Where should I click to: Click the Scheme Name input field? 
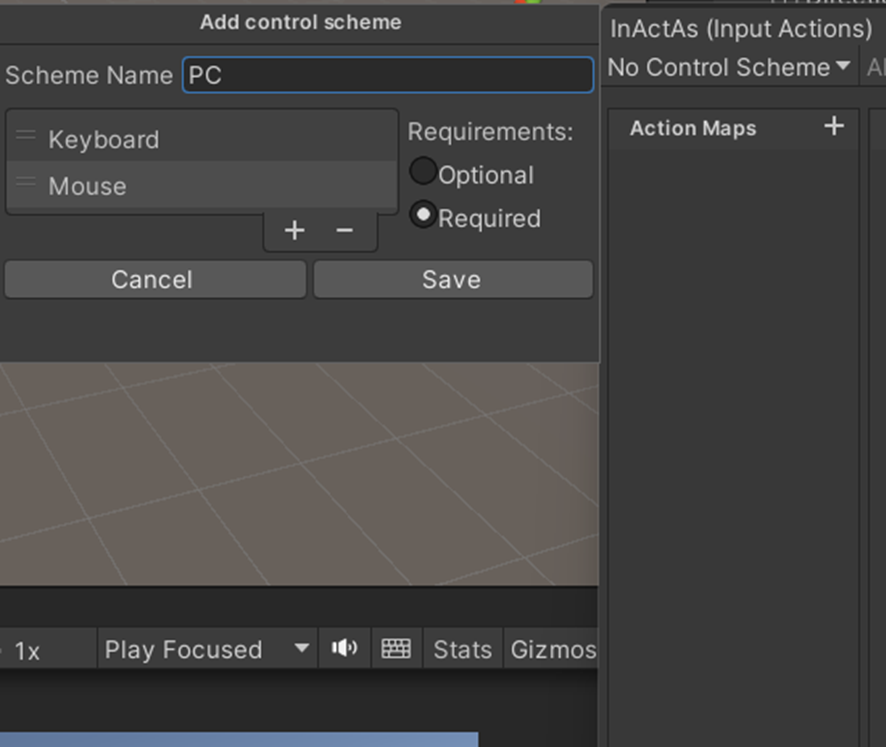388,75
